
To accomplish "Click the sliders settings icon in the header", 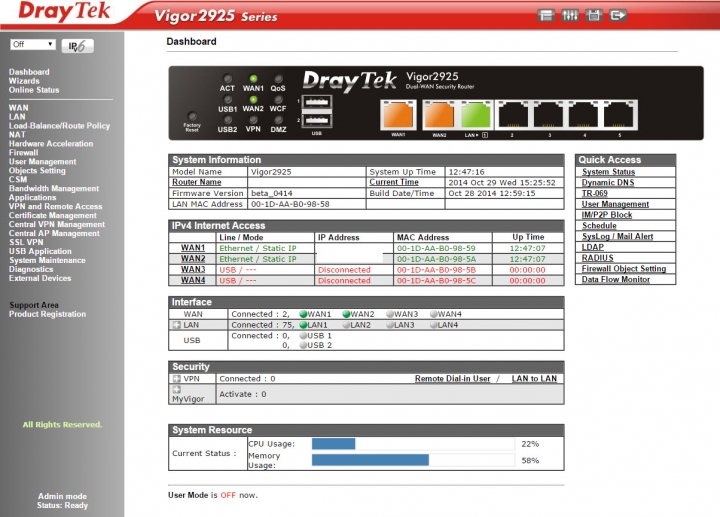I will coord(570,16).
